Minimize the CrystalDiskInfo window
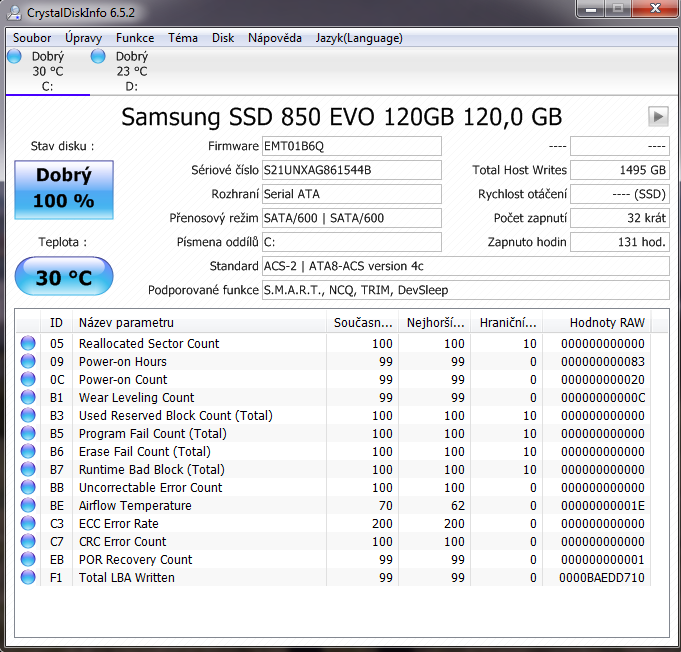Viewport: 681px width, 652px height. pos(591,9)
